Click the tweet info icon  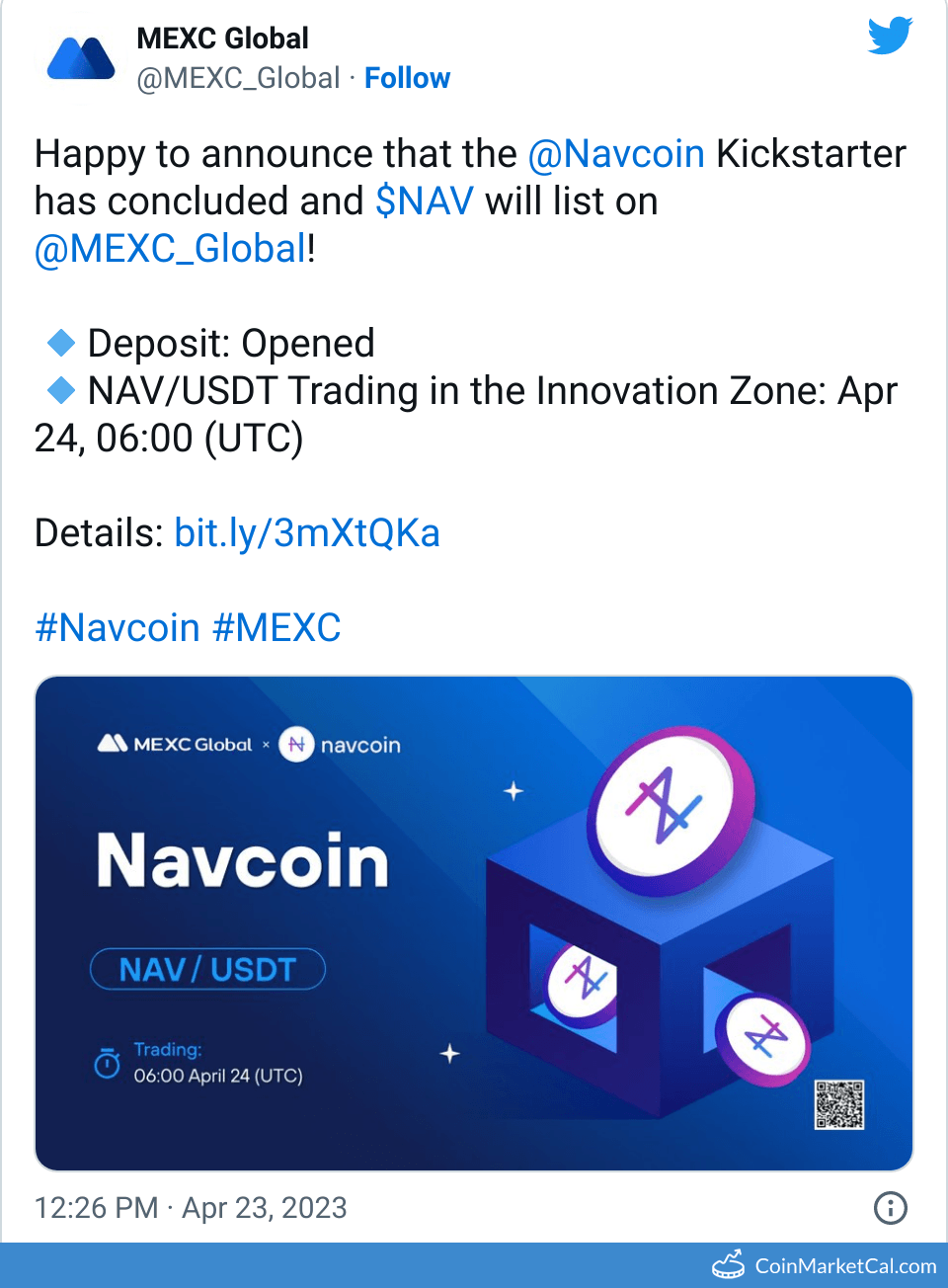[x=890, y=1207]
